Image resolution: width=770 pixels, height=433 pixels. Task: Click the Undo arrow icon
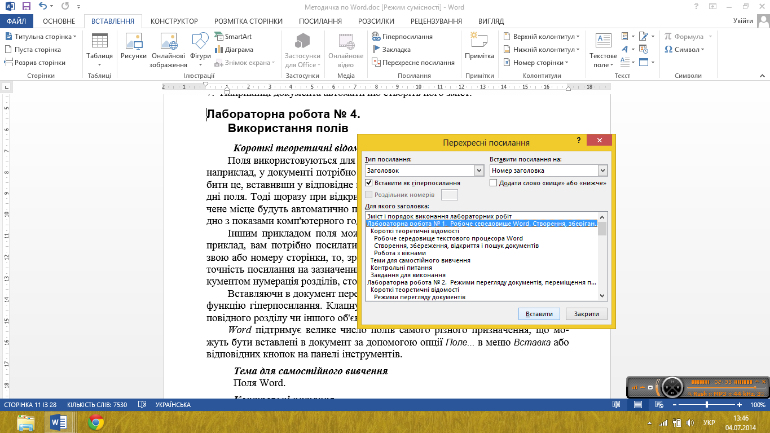pyautogui.click(x=43, y=6)
